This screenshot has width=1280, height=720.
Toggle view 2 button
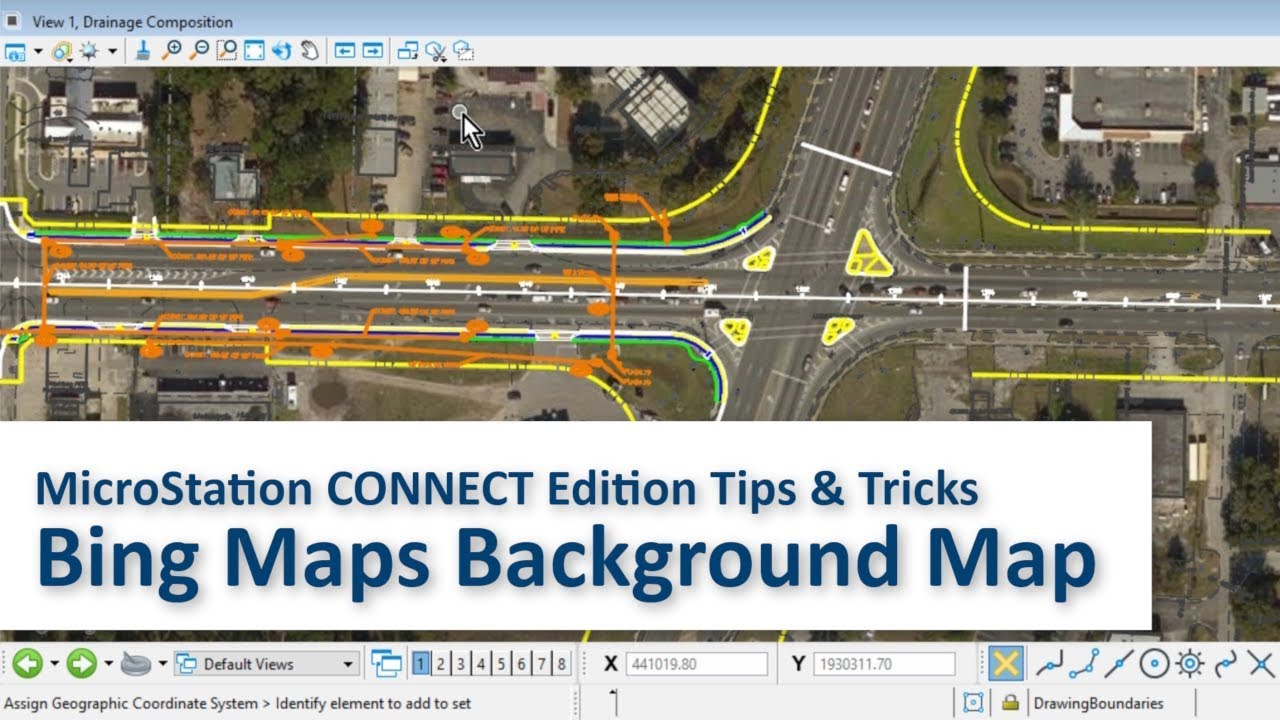(x=442, y=664)
